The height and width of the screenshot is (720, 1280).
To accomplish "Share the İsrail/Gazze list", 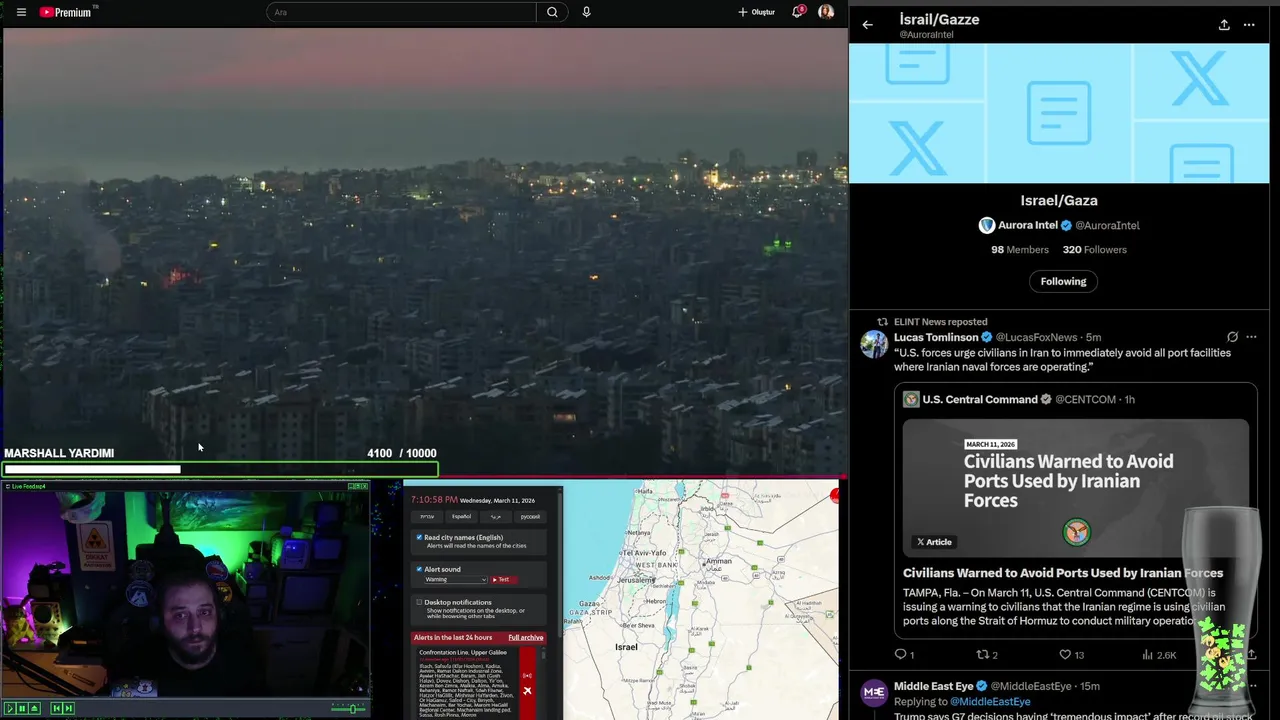I will pos(1224,25).
